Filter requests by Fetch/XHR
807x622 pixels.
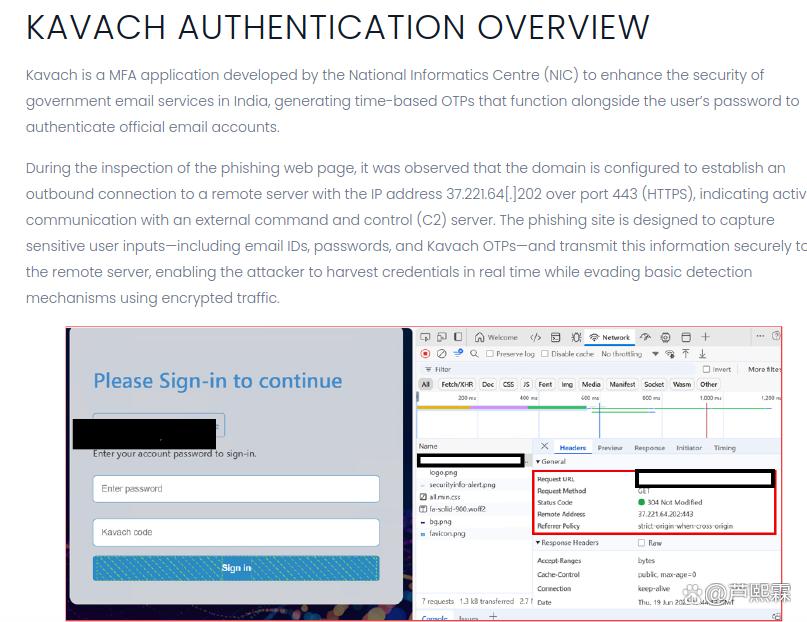pyautogui.click(x=457, y=384)
